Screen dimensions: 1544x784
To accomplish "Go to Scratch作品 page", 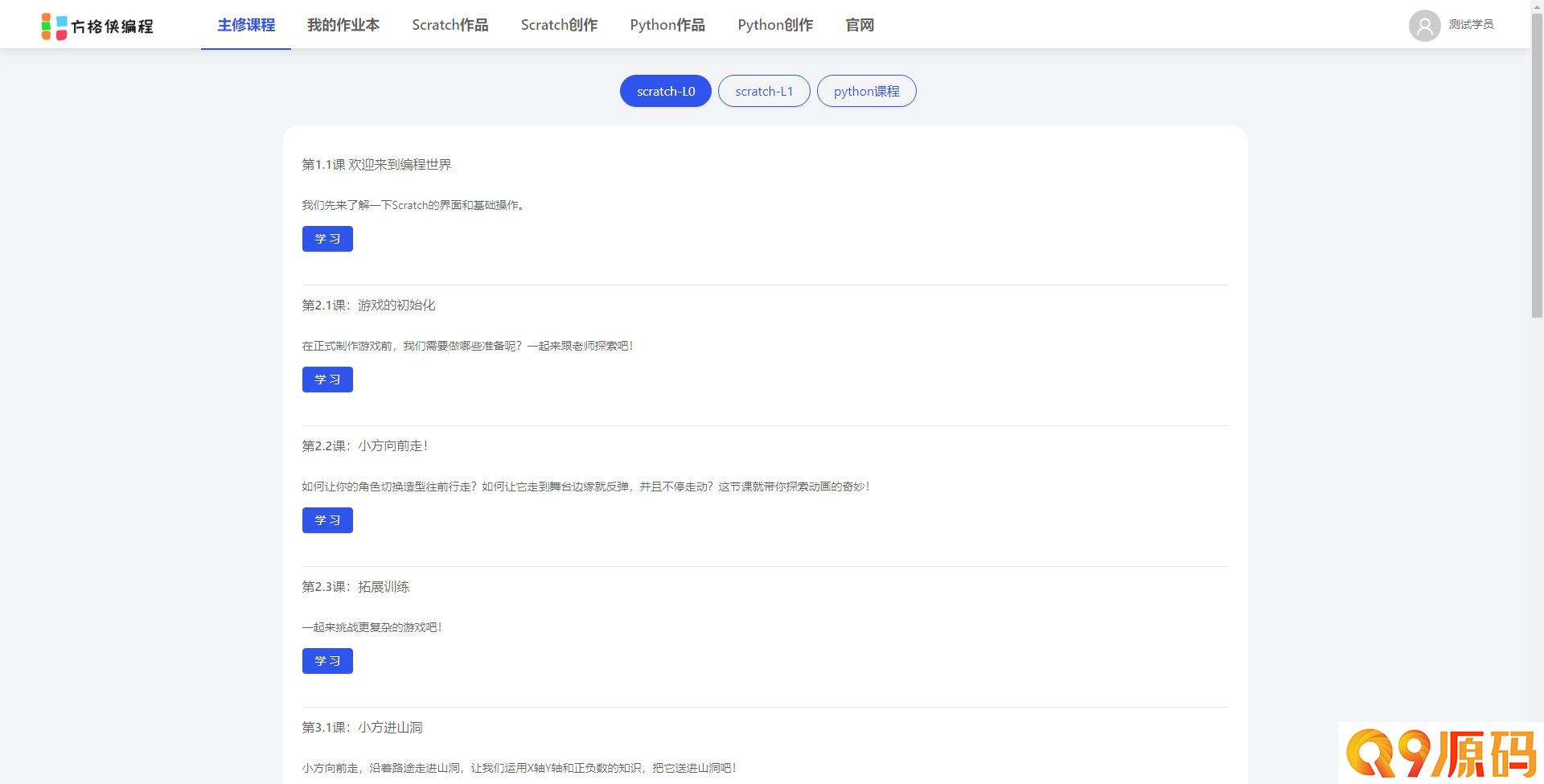I will coord(450,25).
